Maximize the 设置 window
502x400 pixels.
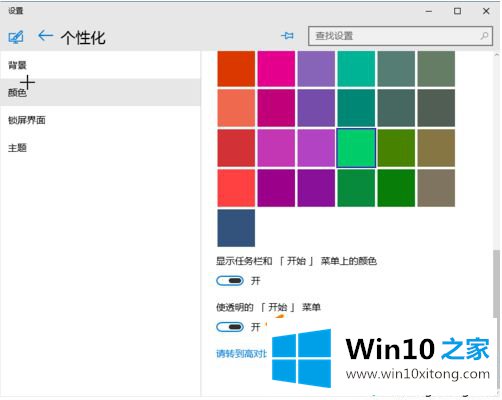point(458,11)
